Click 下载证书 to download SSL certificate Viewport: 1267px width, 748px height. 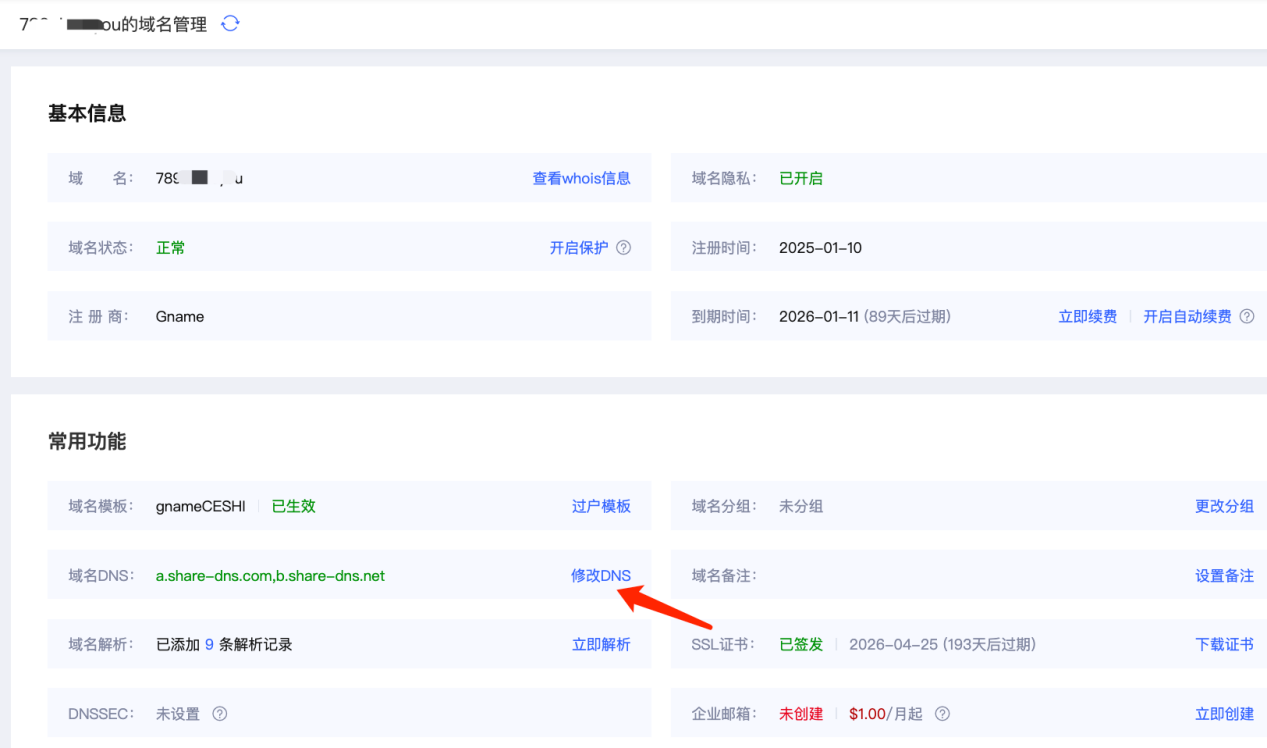click(1224, 645)
